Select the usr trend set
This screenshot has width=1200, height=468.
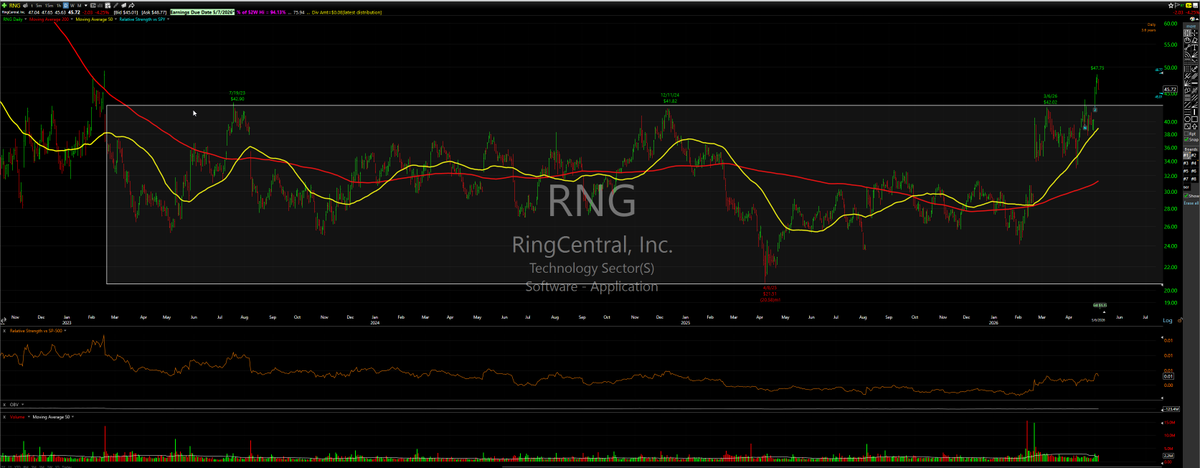[x=1186, y=187]
